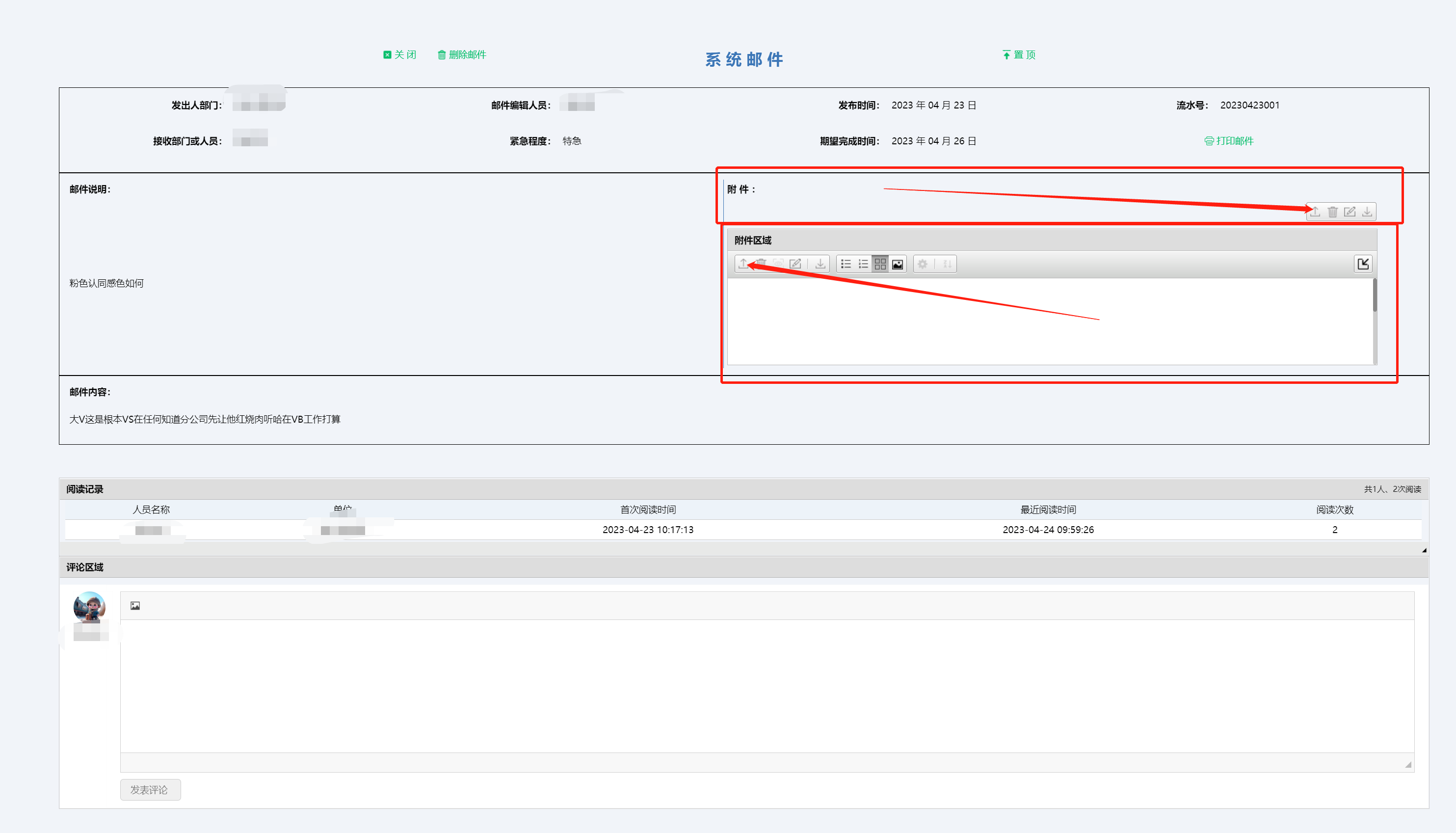Select grid view for attachments
This screenshot has width=1456, height=833.
point(880,264)
